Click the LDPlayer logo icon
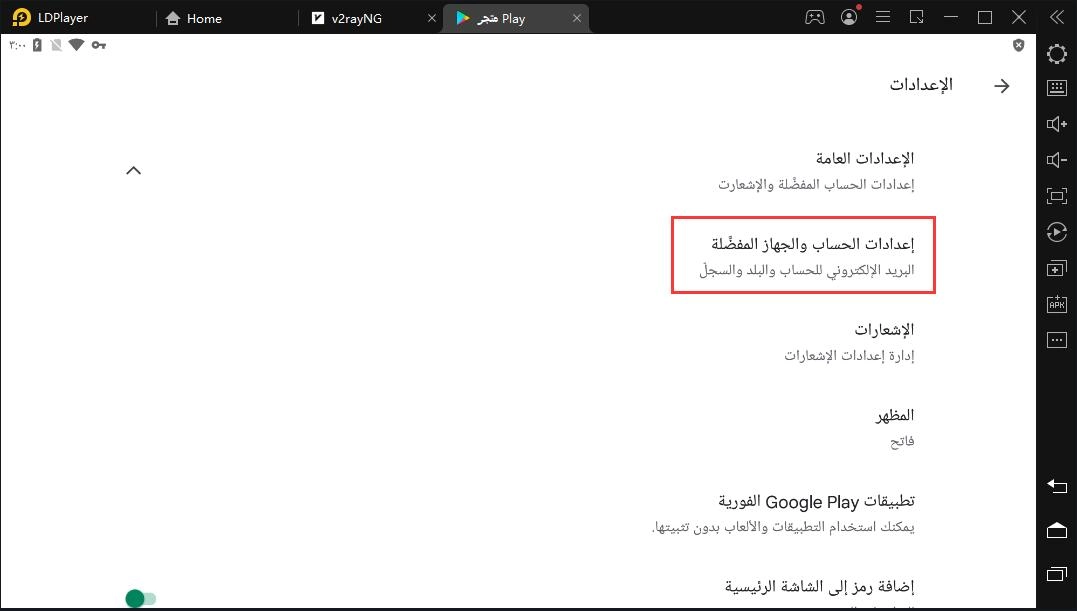This screenshot has width=1077, height=611. pos(21,17)
